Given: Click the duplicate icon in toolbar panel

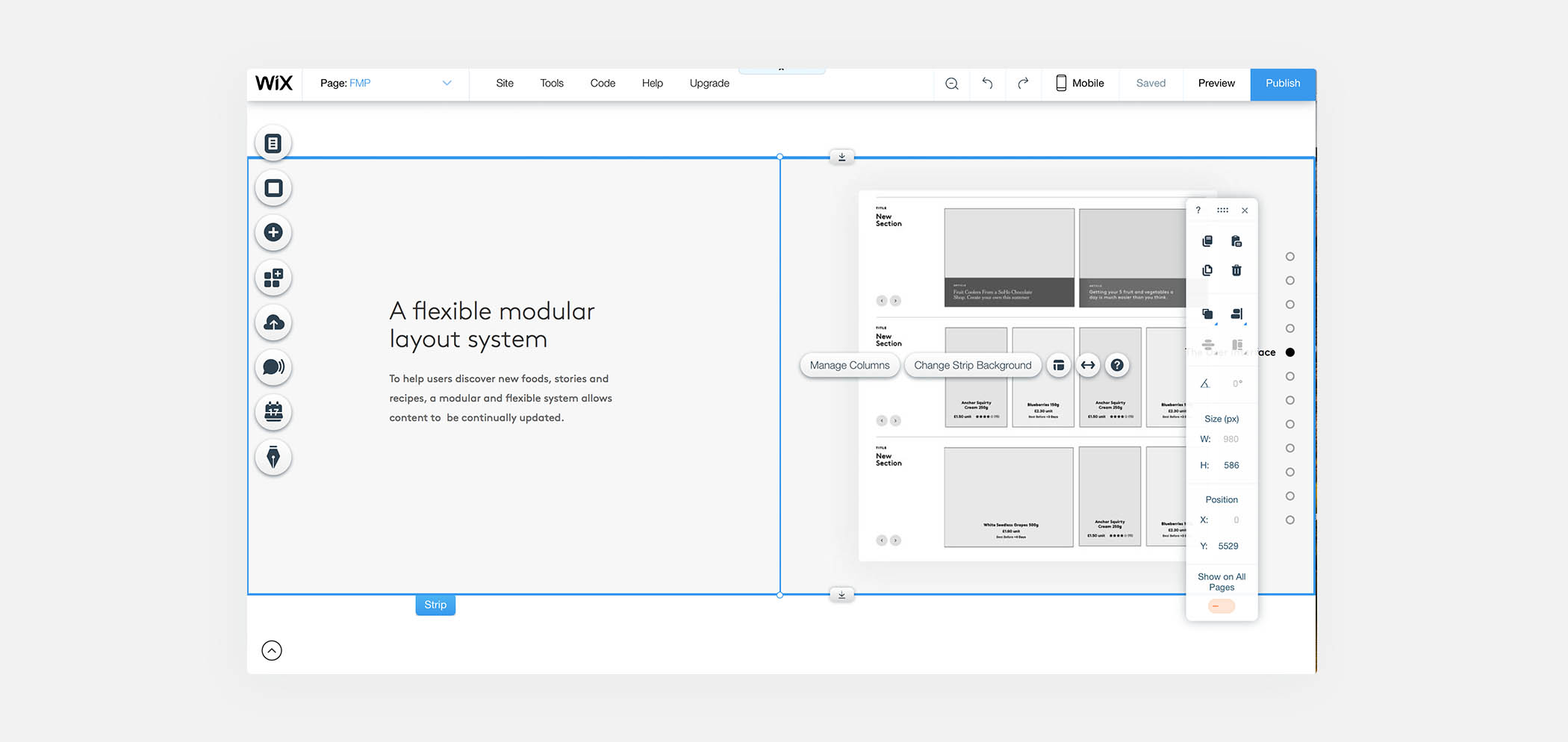Looking at the screenshot, I should click(x=1207, y=270).
